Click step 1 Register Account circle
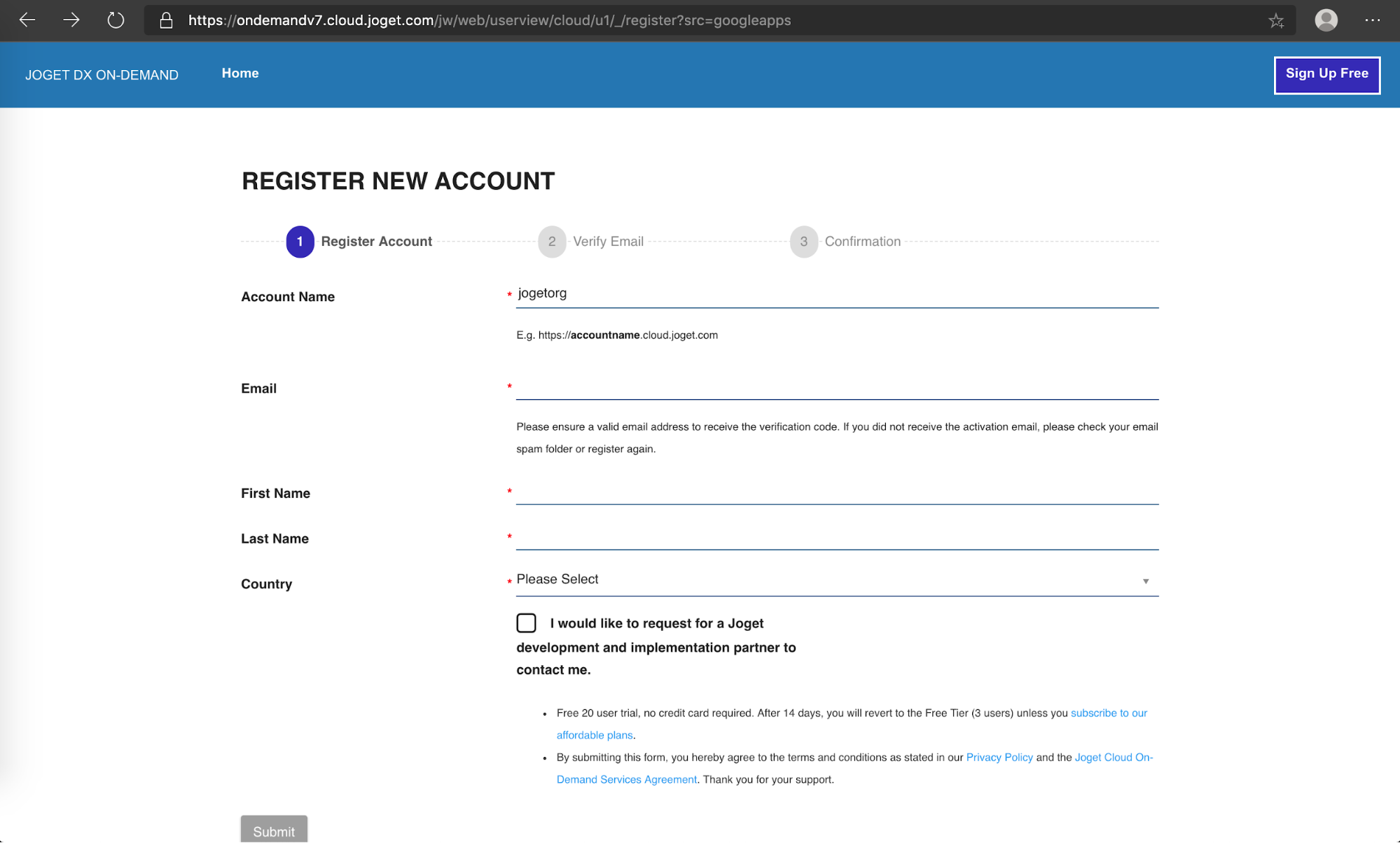The width and height of the screenshot is (1400, 843). [x=300, y=242]
